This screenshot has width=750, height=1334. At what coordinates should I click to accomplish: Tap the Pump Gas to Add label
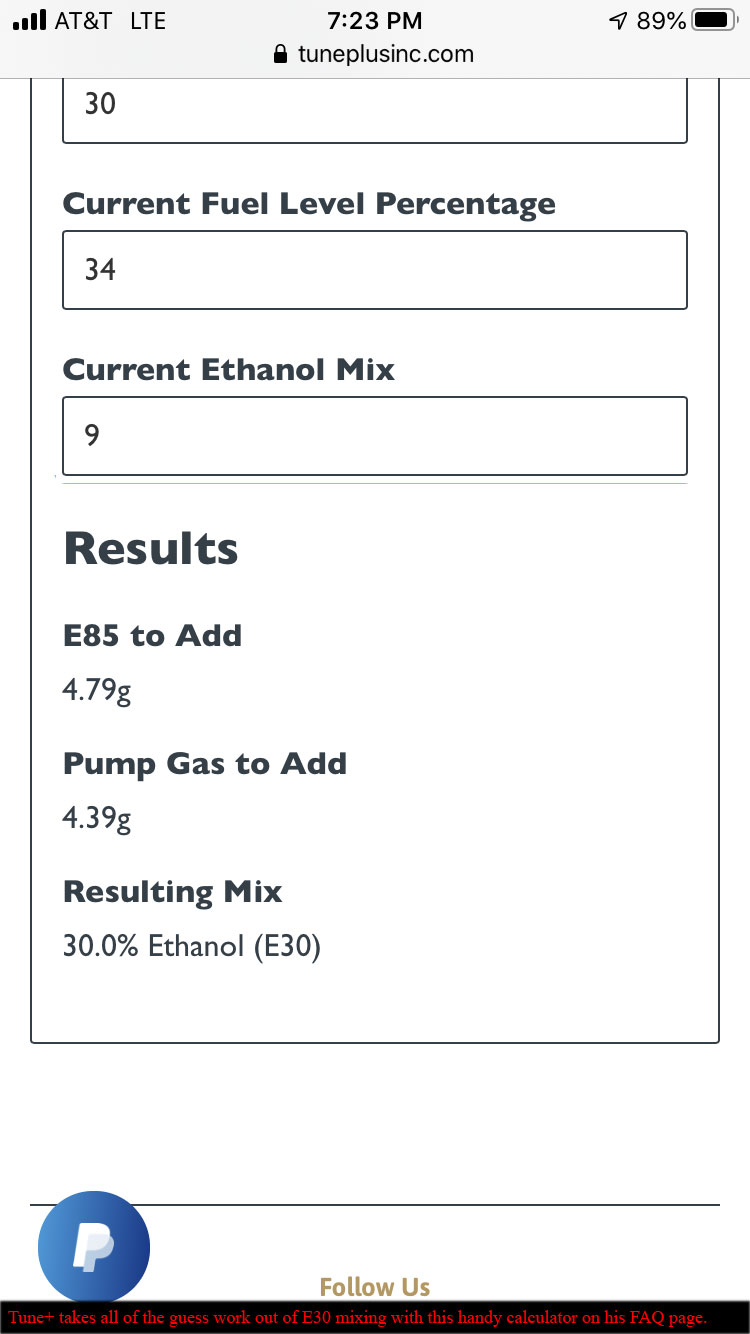205,764
